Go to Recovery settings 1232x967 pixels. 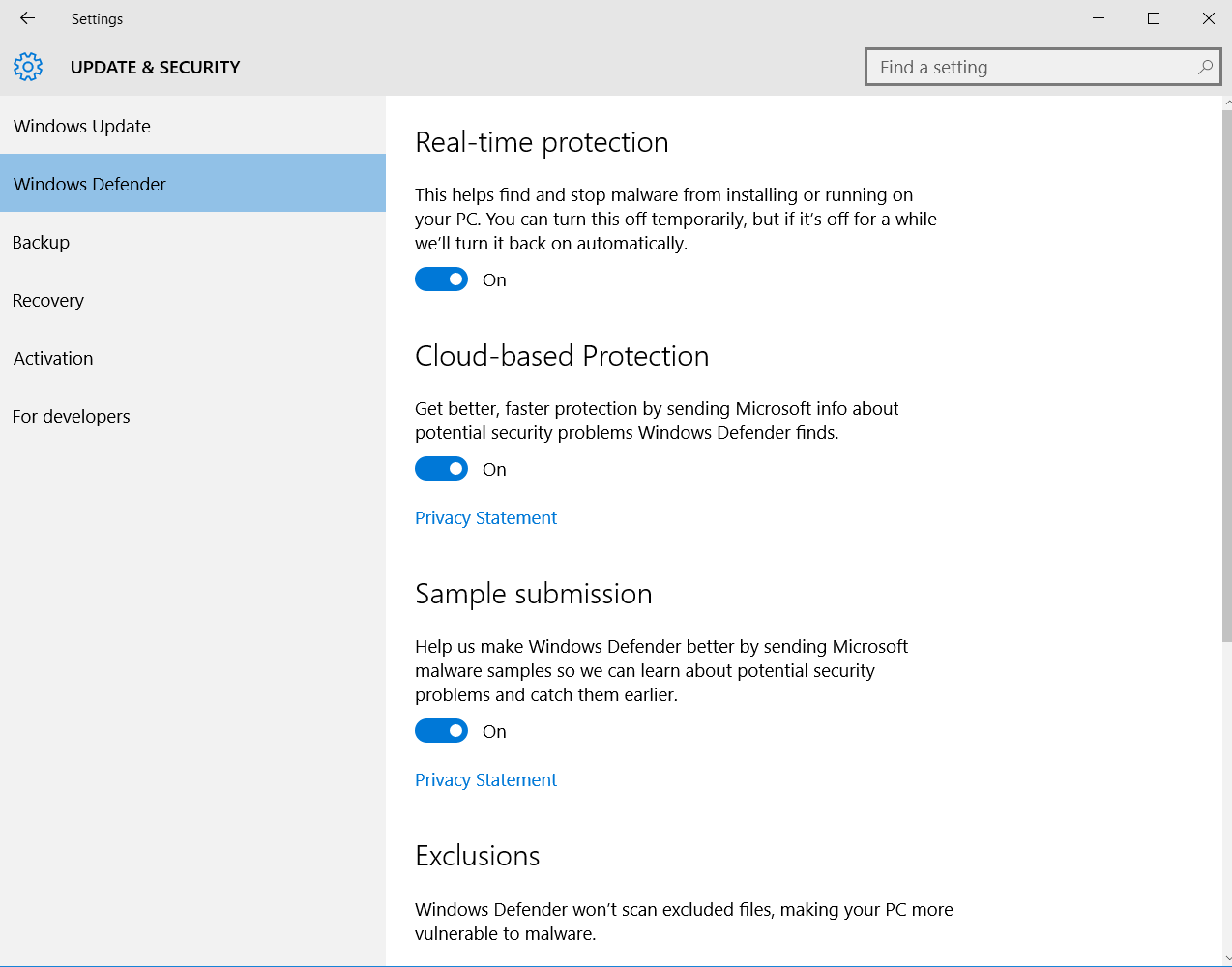click(47, 300)
